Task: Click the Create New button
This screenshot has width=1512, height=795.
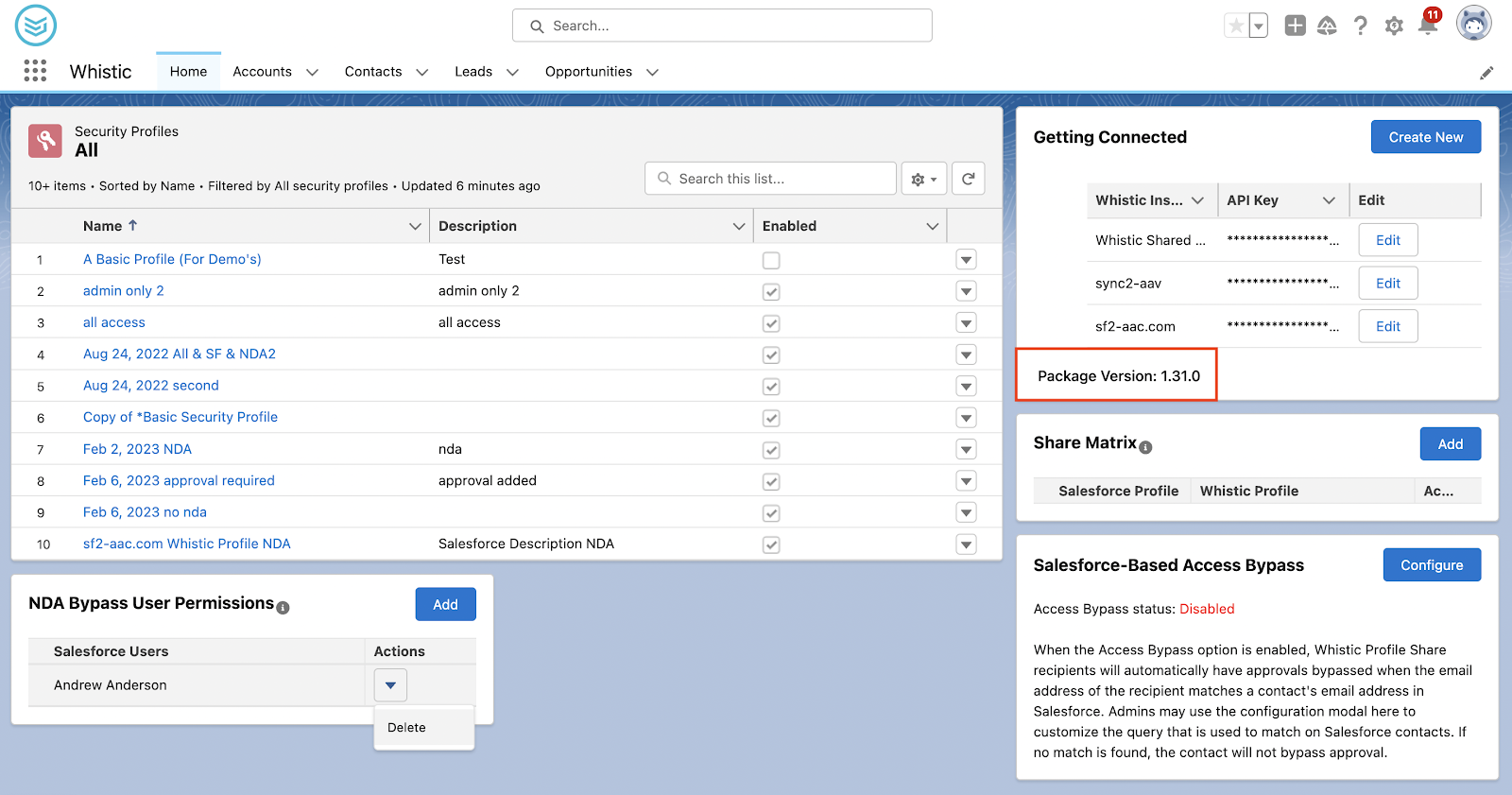Action: click(x=1426, y=137)
